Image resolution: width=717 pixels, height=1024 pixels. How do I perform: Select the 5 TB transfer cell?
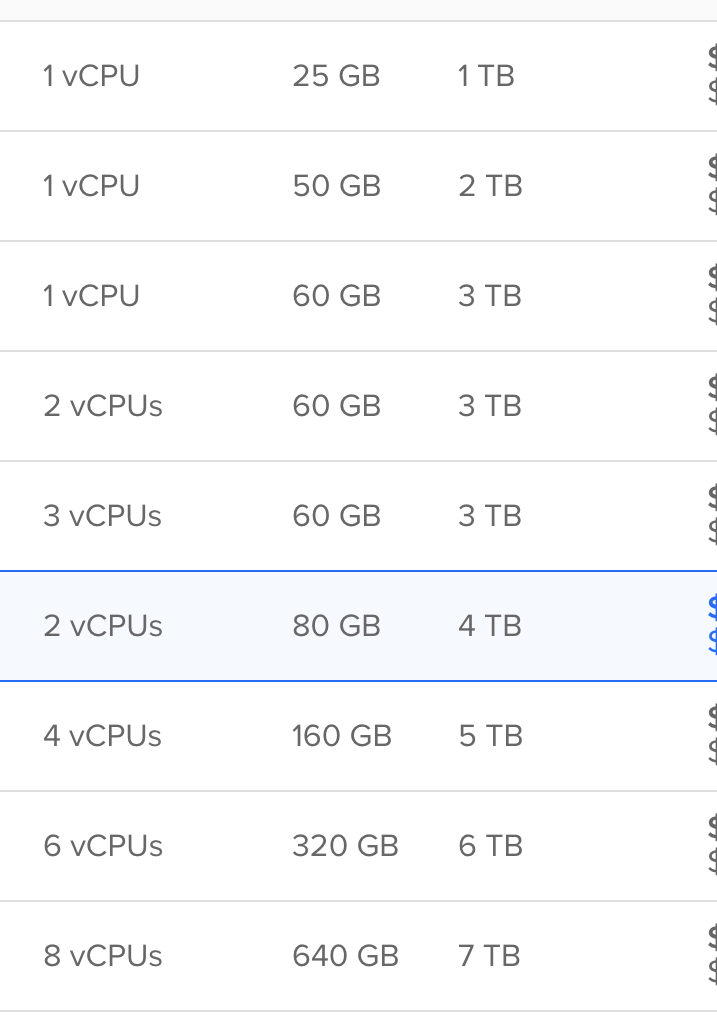(x=490, y=736)
